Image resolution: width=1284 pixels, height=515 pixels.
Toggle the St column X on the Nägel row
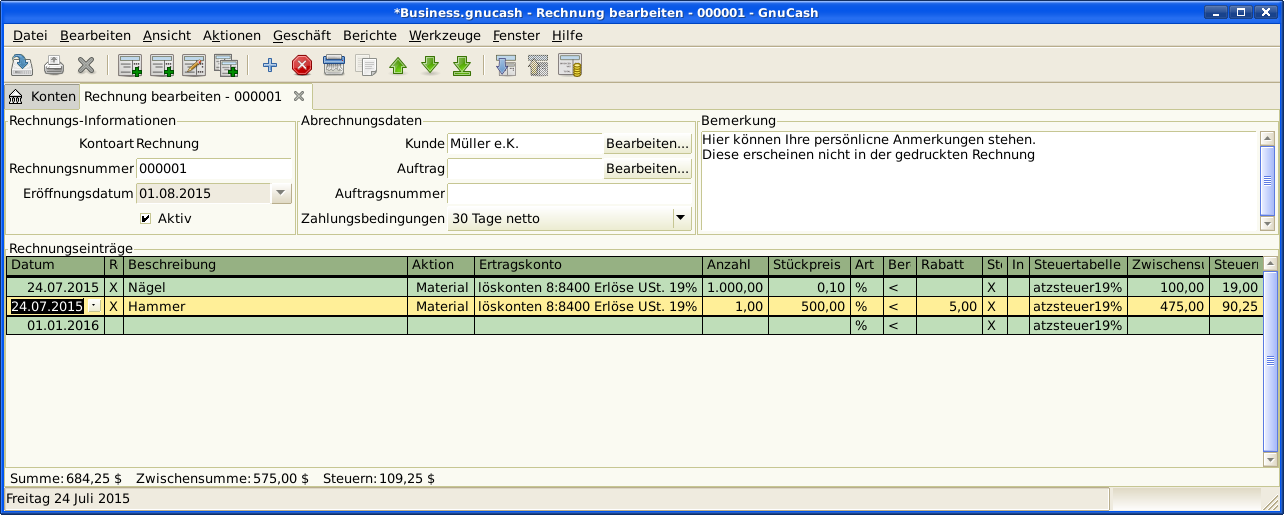point(992,287)
